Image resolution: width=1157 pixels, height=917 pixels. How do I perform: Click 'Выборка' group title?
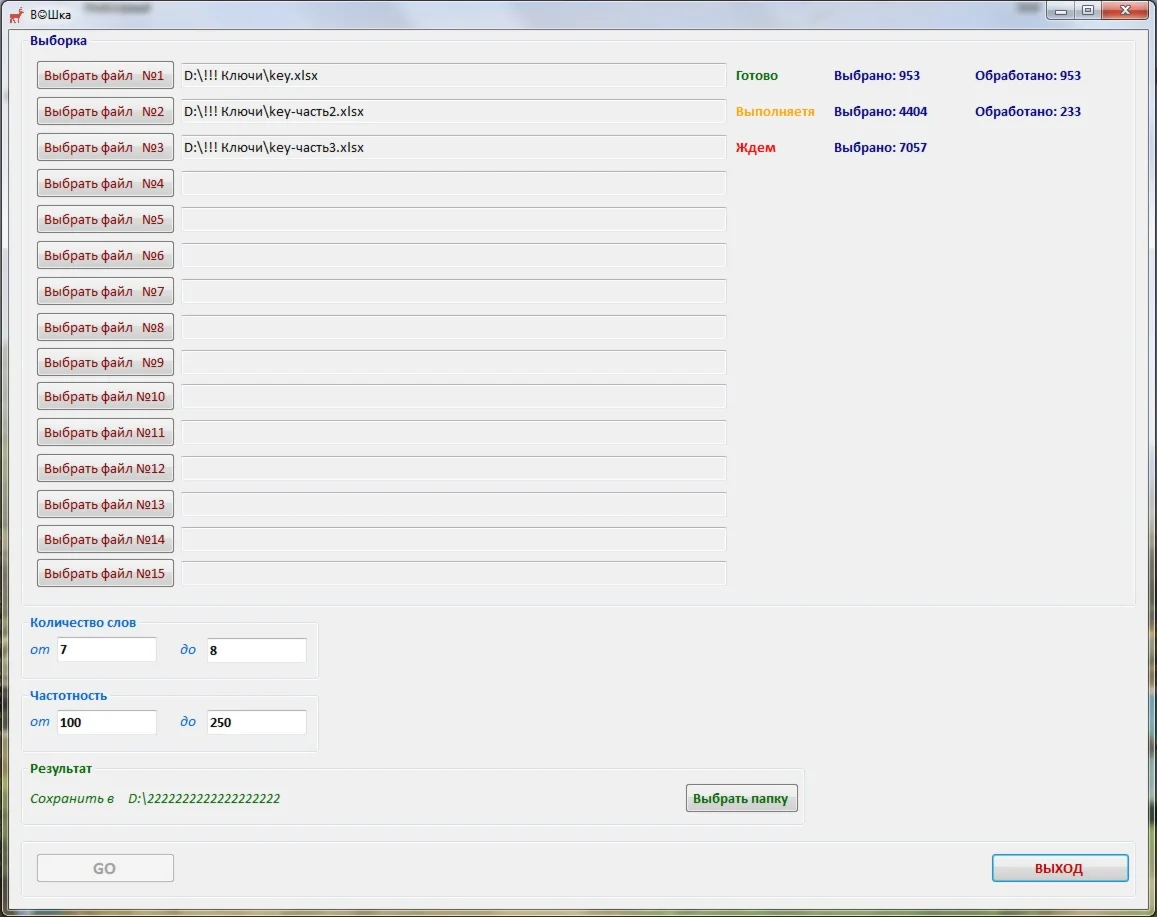tap(58, 41)
